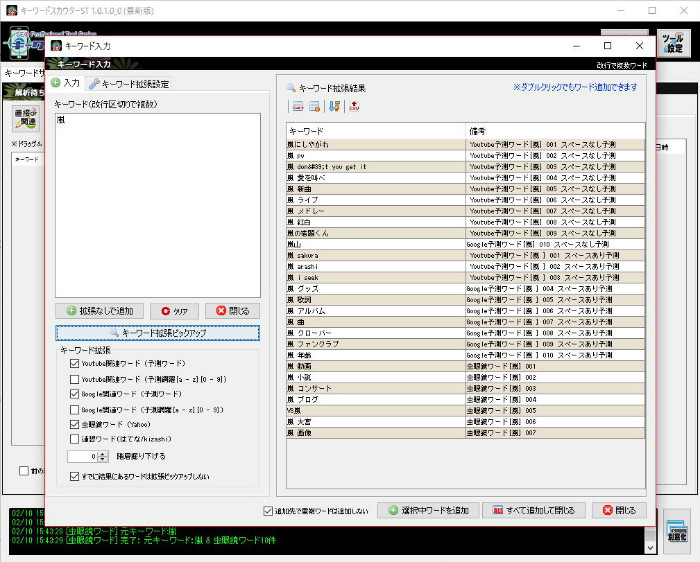
Task: Toggle 追加先で重複ワードは追加しない checkbox
Action: [268, 511]
